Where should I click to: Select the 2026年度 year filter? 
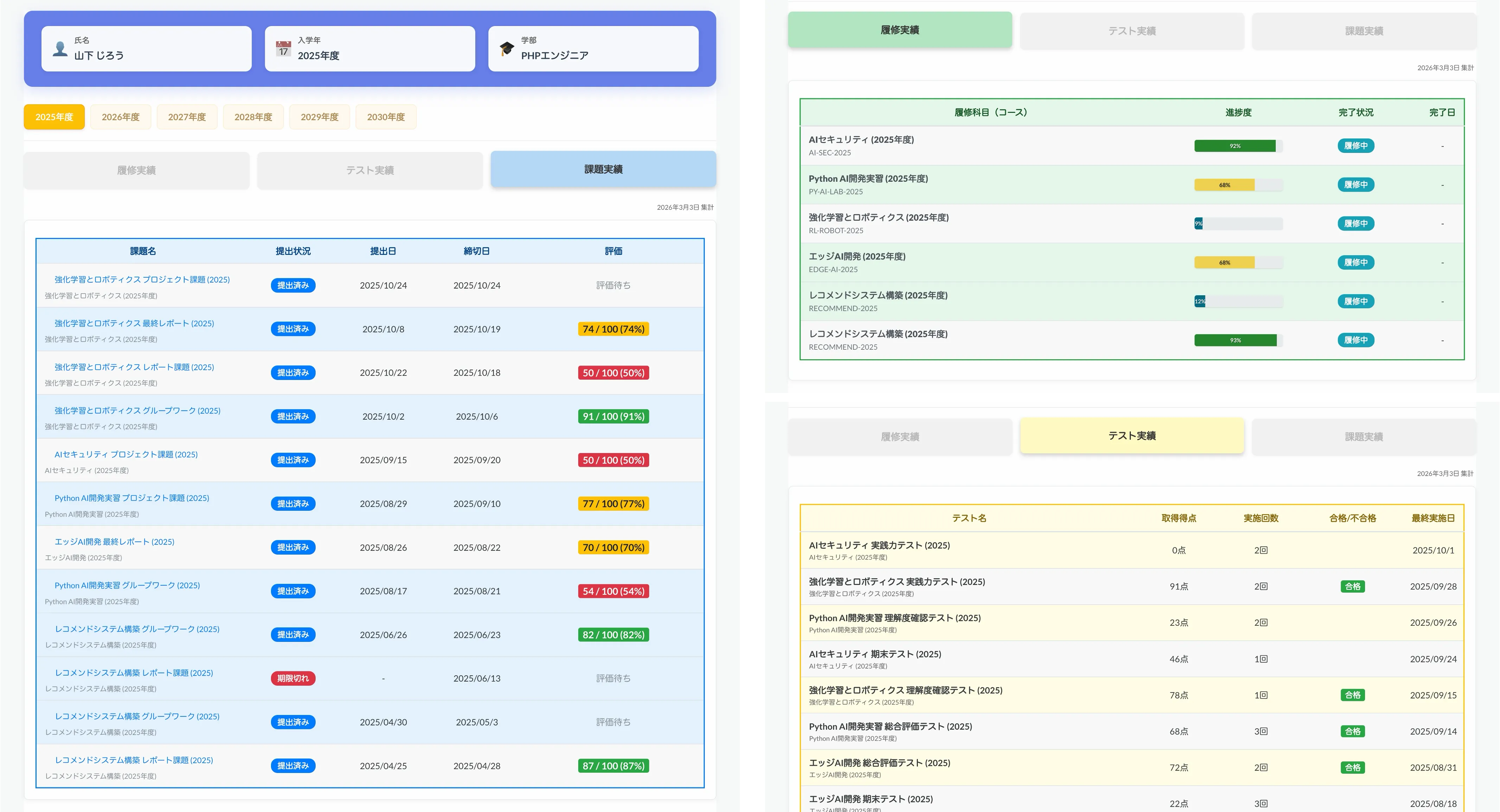[x=121, y=116]
